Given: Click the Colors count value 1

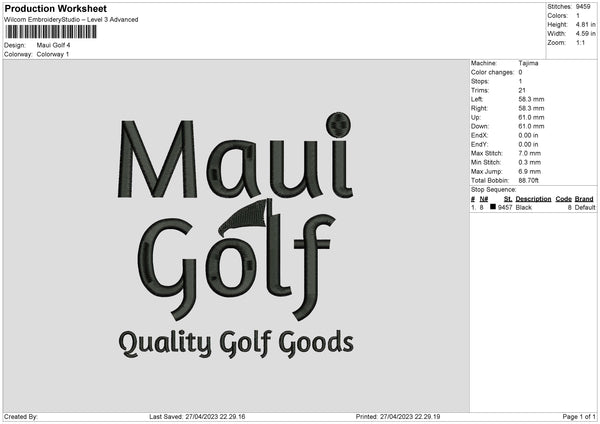Looking at the screenshot, I should click(578, 16).
